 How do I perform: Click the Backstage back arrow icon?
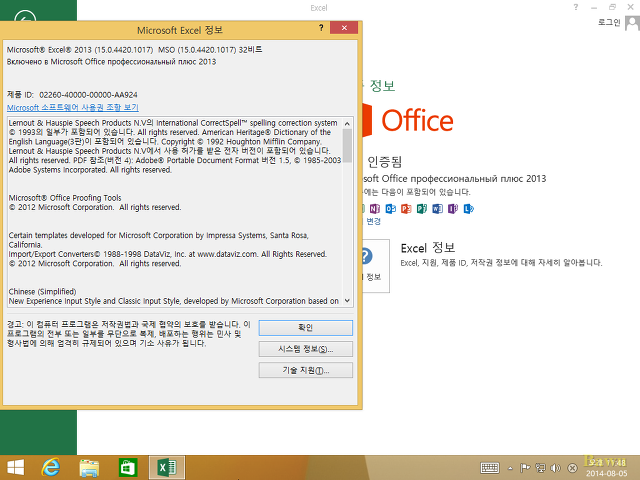click(x=25, y=16)
